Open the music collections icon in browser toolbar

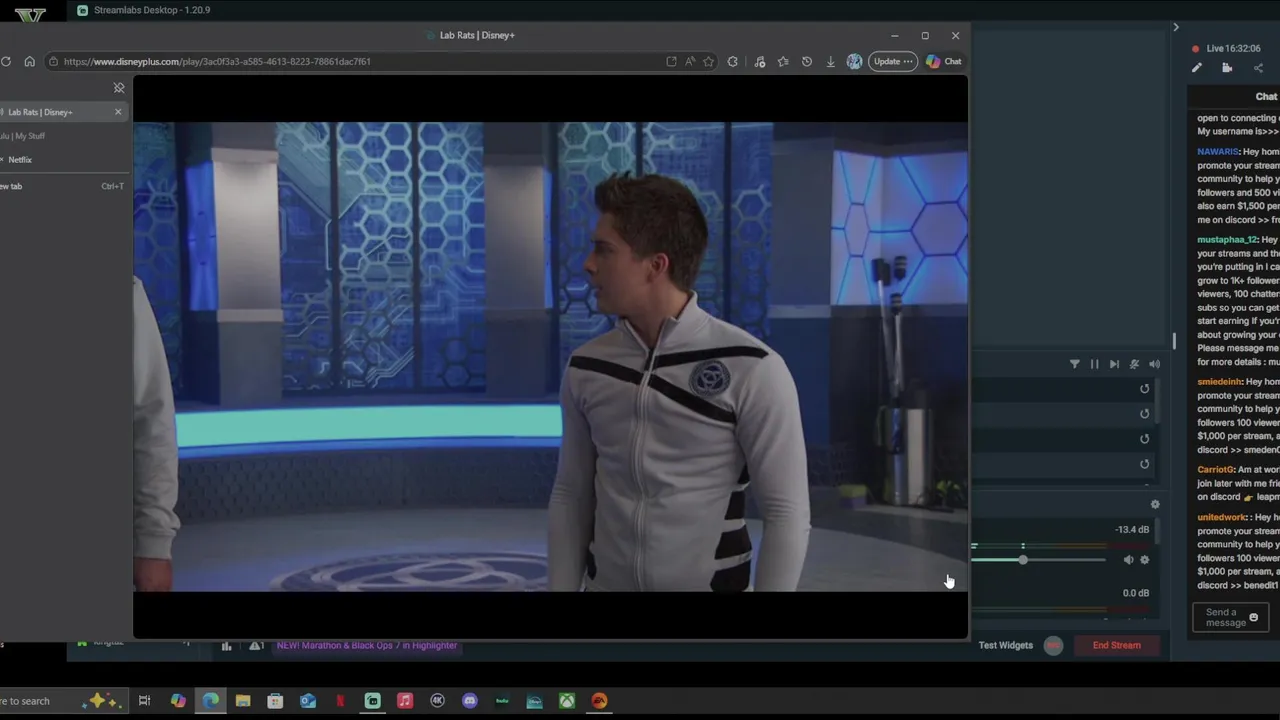pos(760,61)
